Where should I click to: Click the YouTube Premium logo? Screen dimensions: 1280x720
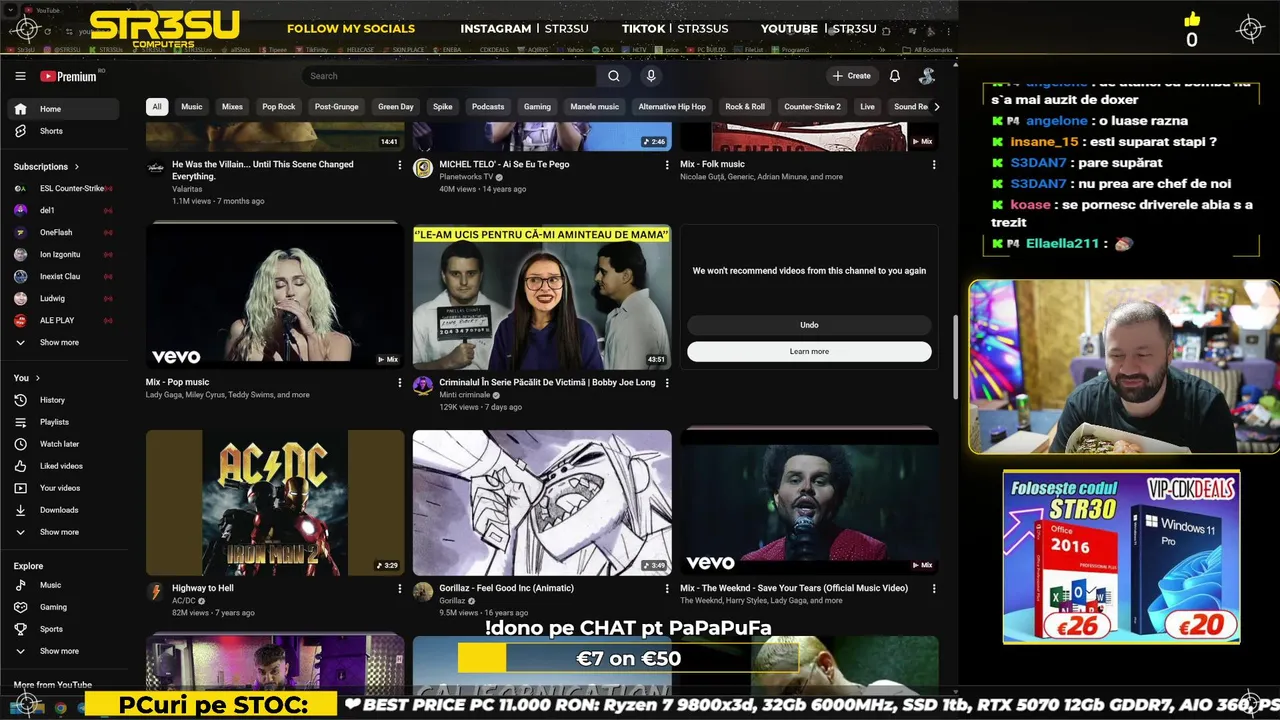coord(68,76)
